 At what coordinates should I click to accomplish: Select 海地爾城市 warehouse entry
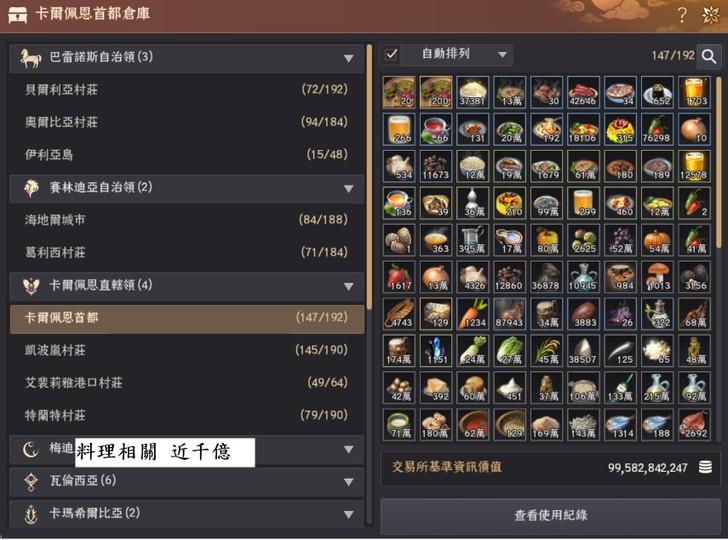coord(187,220)
